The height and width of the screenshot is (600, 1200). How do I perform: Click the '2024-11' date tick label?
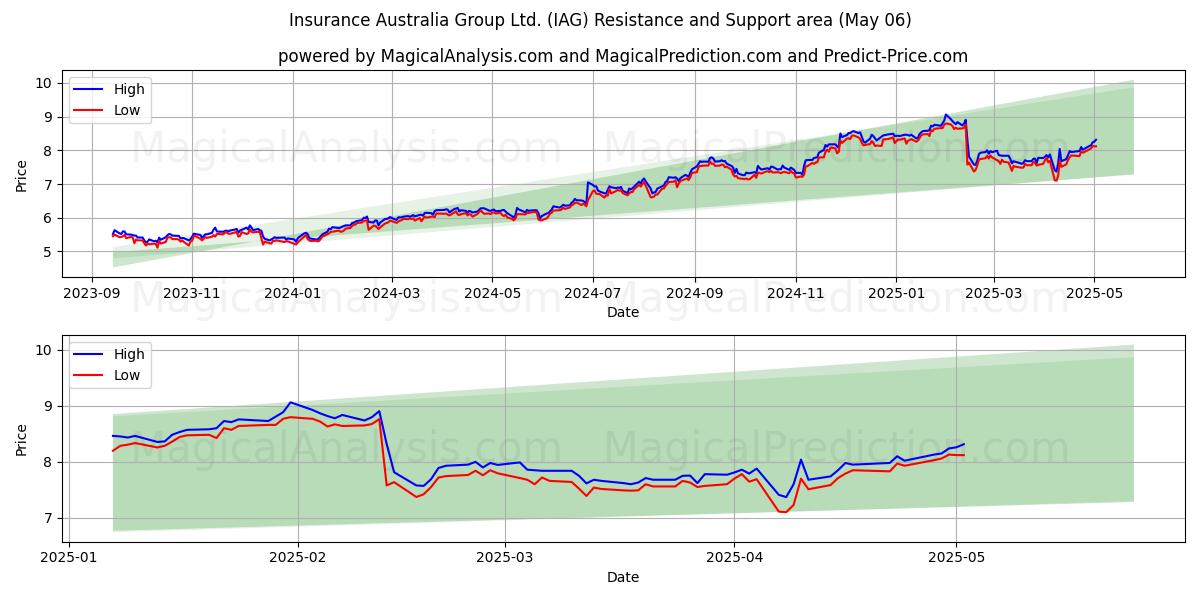tap(796, 294)
